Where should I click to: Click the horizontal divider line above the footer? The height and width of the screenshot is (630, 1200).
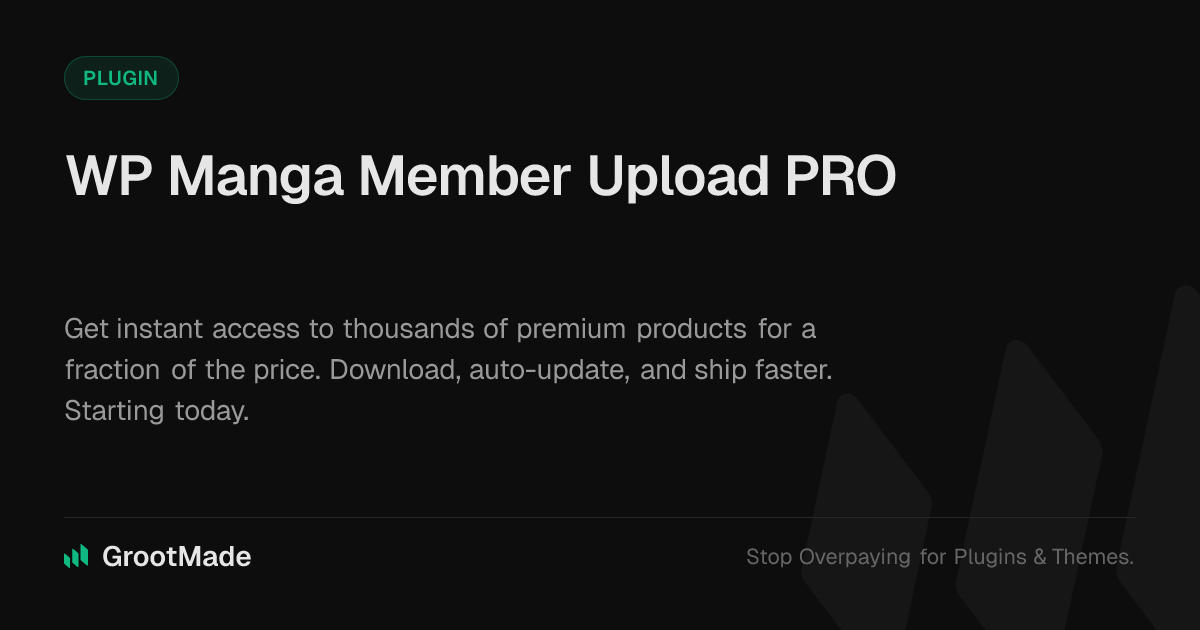[x=600, y=518]
